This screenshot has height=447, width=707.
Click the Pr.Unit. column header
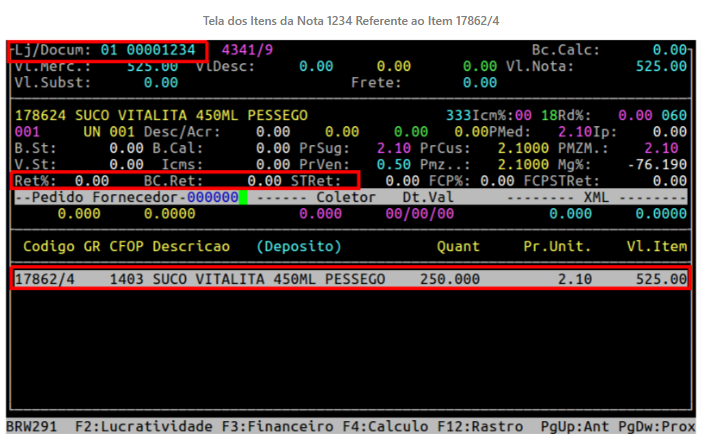point(557,246)
